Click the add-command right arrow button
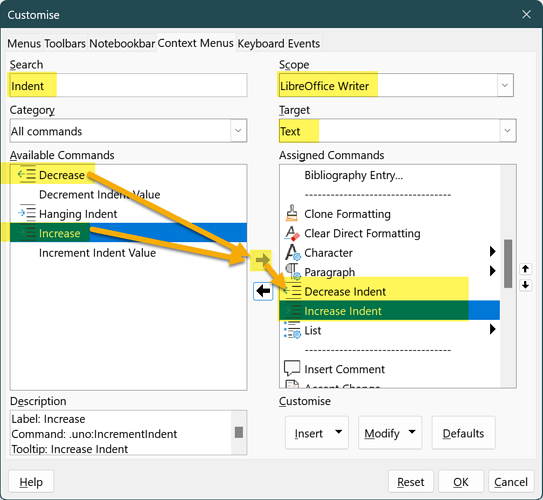 262,260
